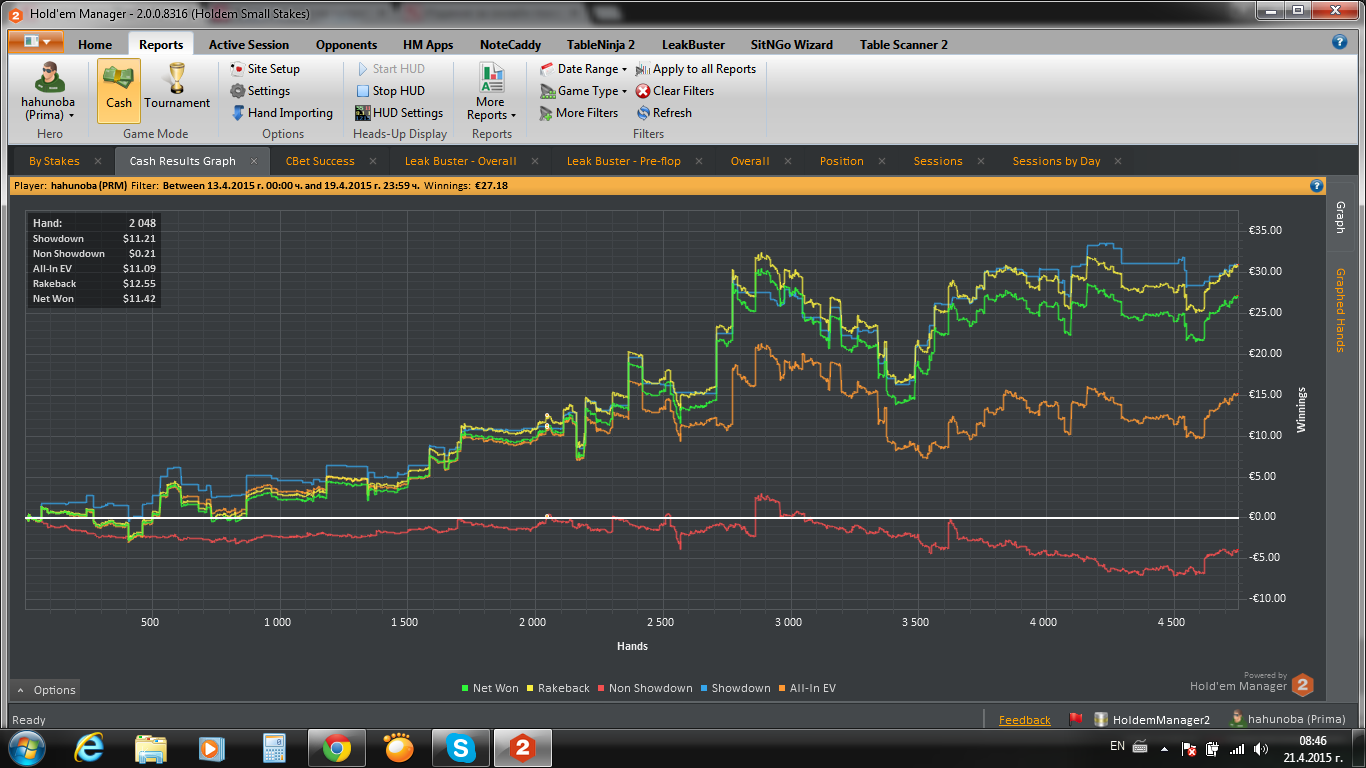Switch to the Active Session tab
The image size is (1366, 768).
[x=249, y=44]
